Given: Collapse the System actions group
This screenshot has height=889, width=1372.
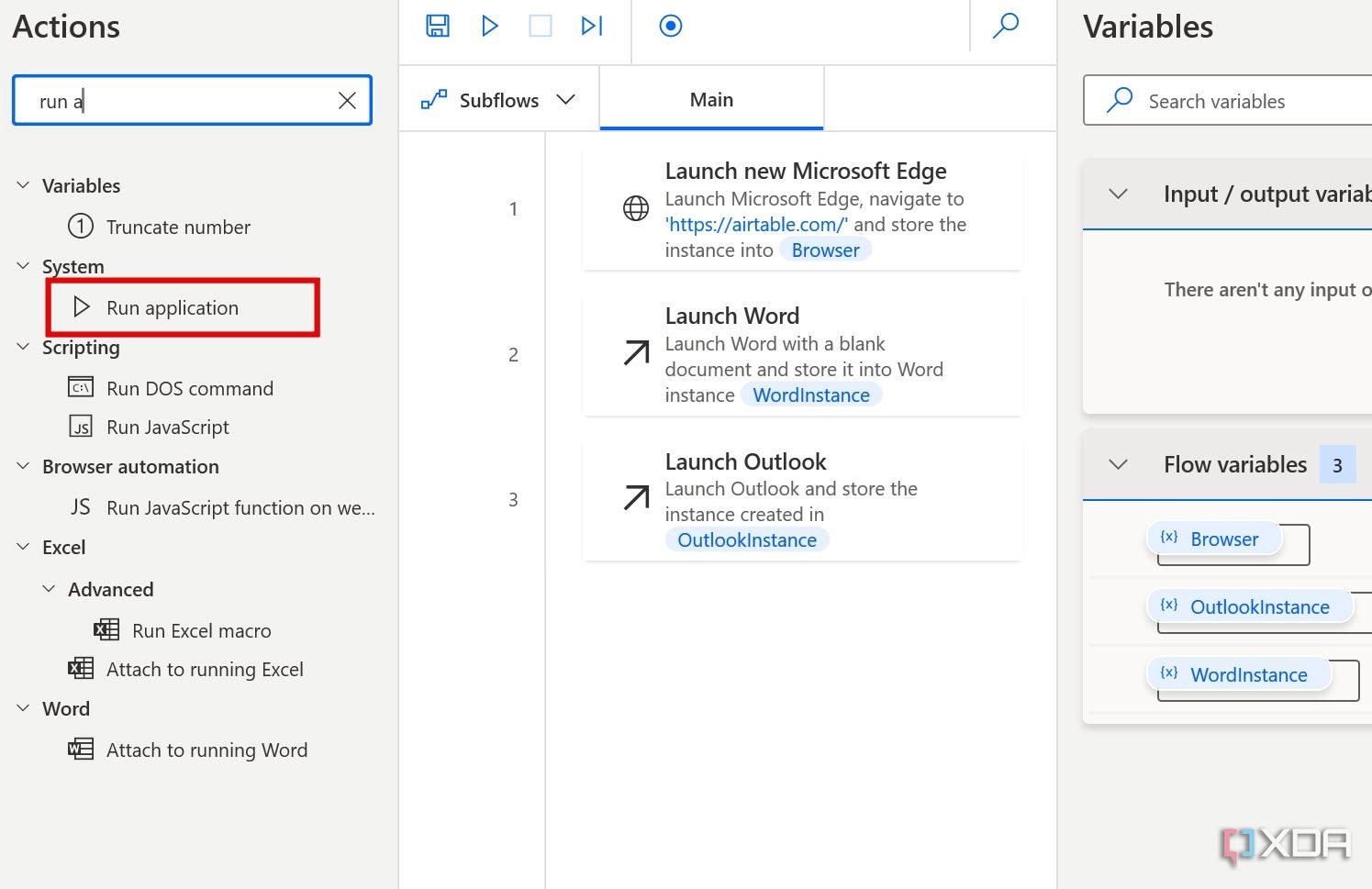Looking at the screenshot, I should coord(23,266).
